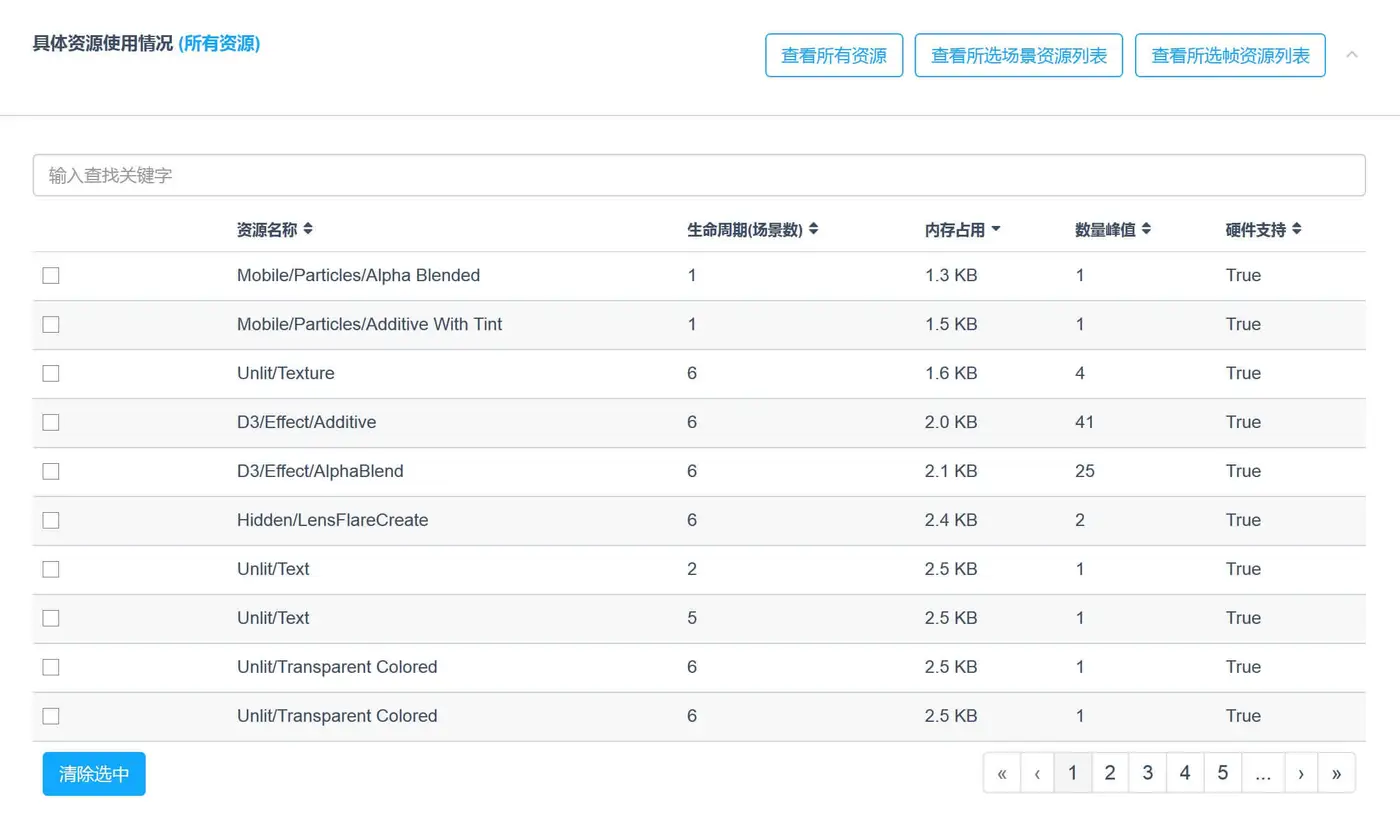Click the 具体资源使用情况 panel title

pyautogui.click(x=103, y=44)
